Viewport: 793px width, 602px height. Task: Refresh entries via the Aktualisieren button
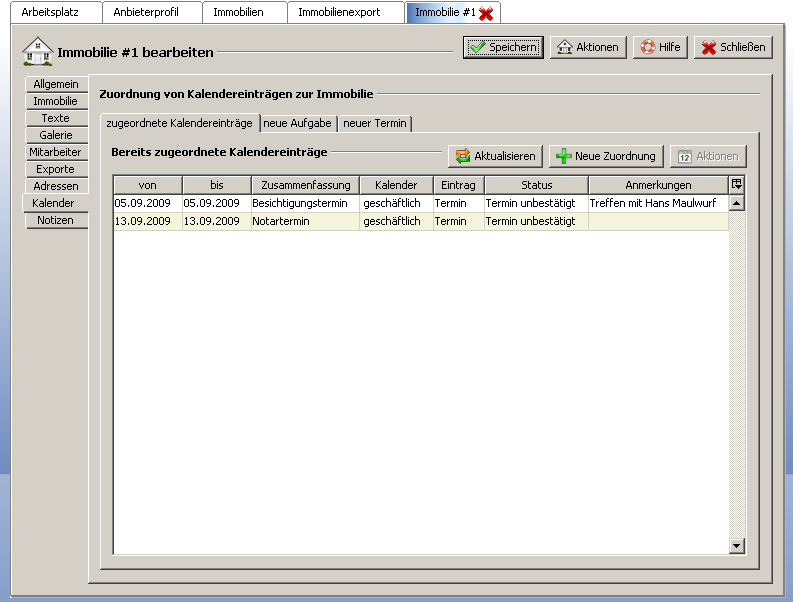point(495,156)
